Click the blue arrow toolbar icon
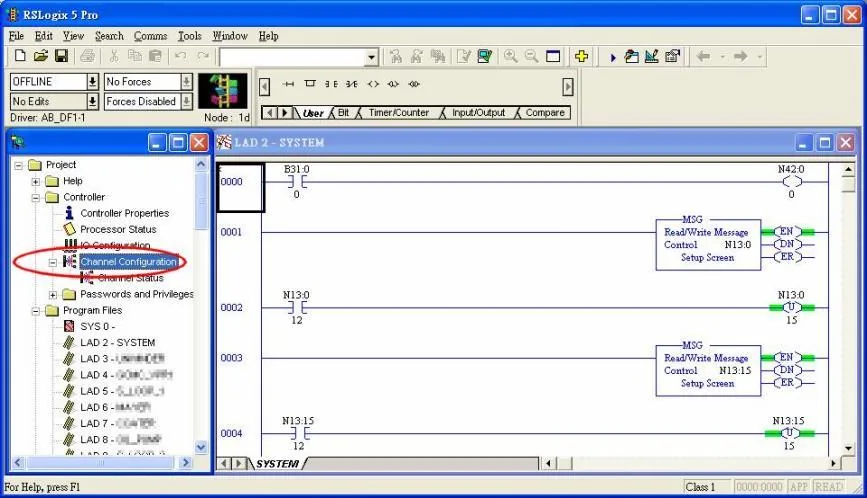This screenshot has width=867, height=498. (x=613, y=57)
